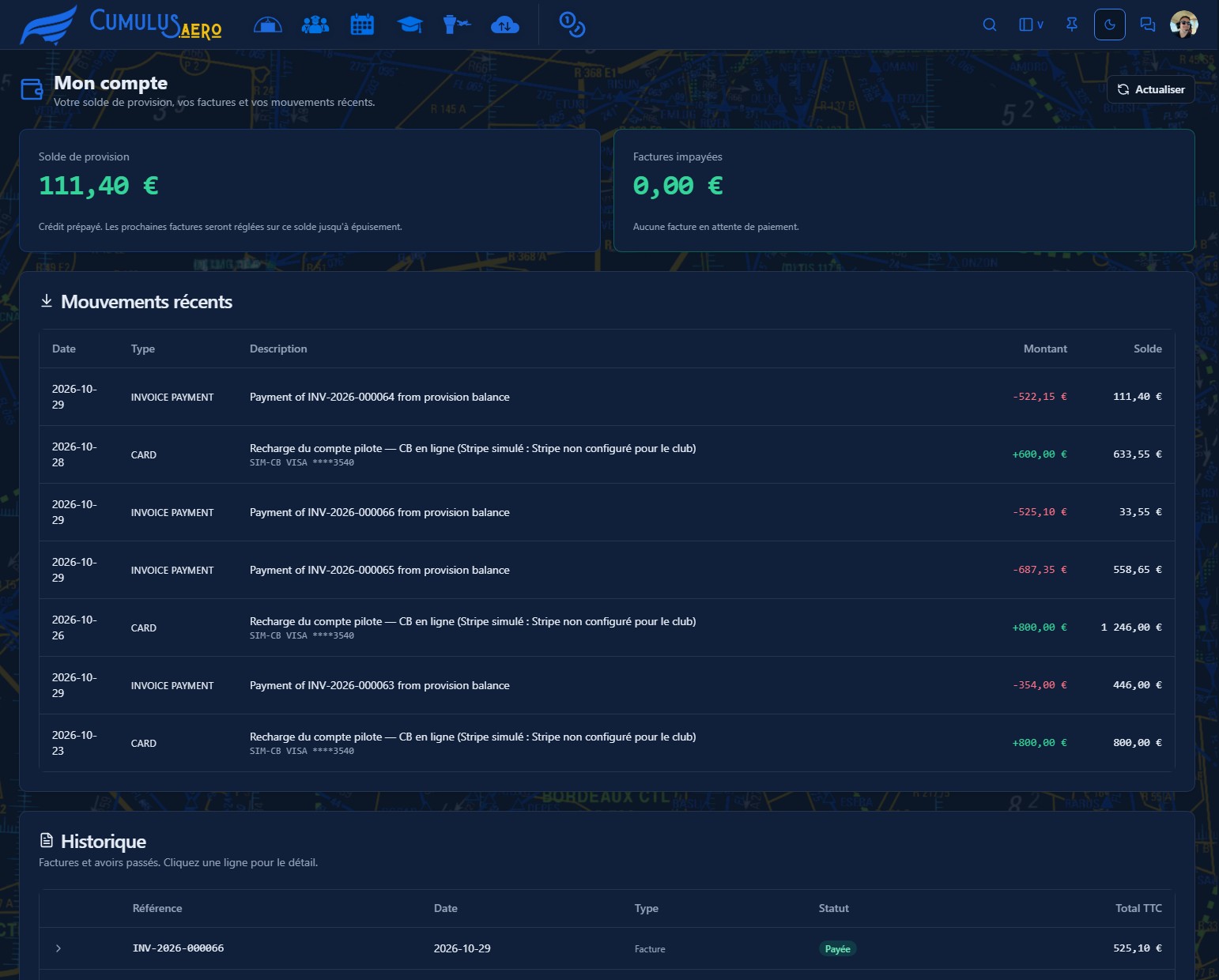This screenshot has height=980, width=1219.
Task: Click the INV-2026-000066 reference in Historique
Action: [x=178, y=948]
